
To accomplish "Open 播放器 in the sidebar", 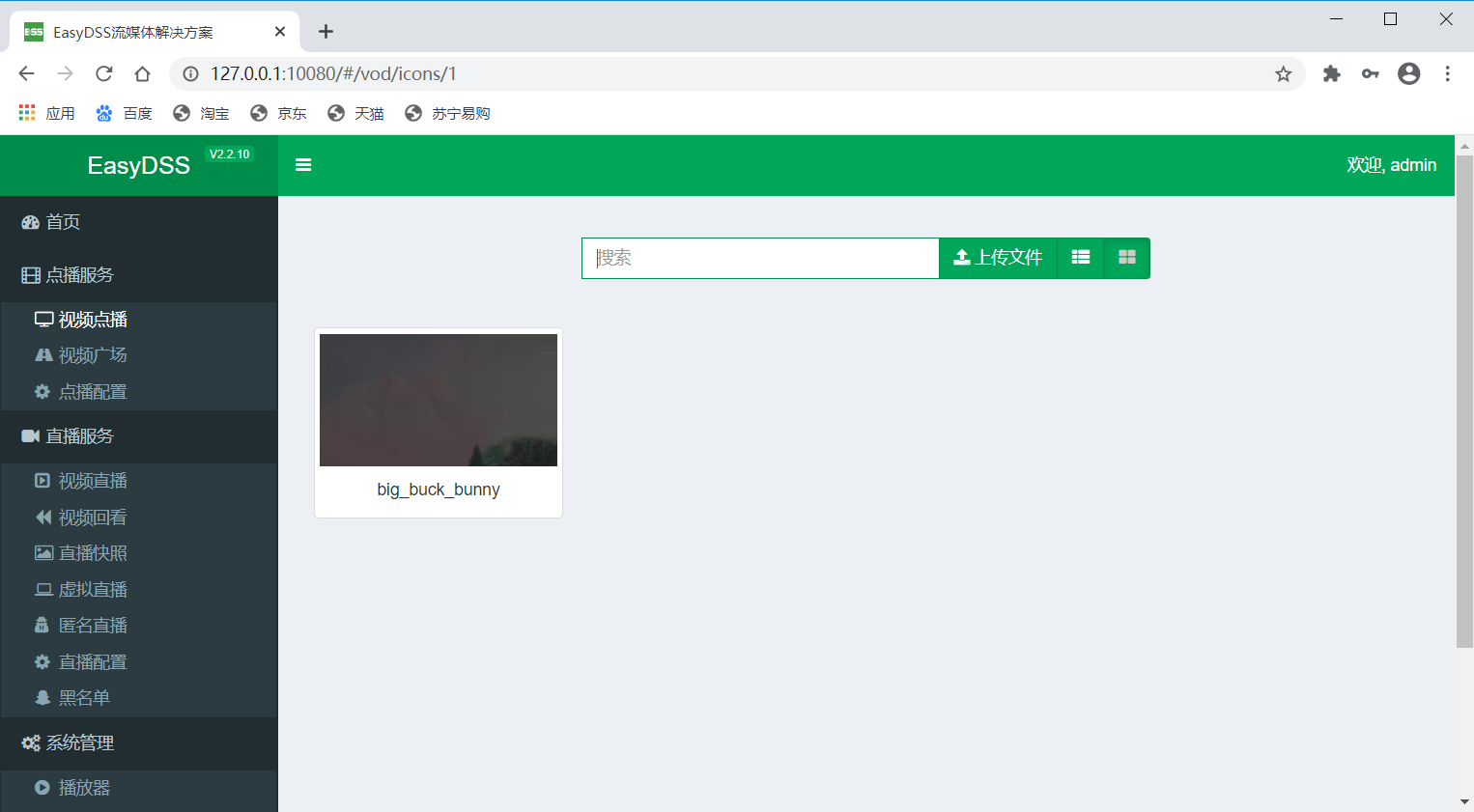I will [139, 788].
